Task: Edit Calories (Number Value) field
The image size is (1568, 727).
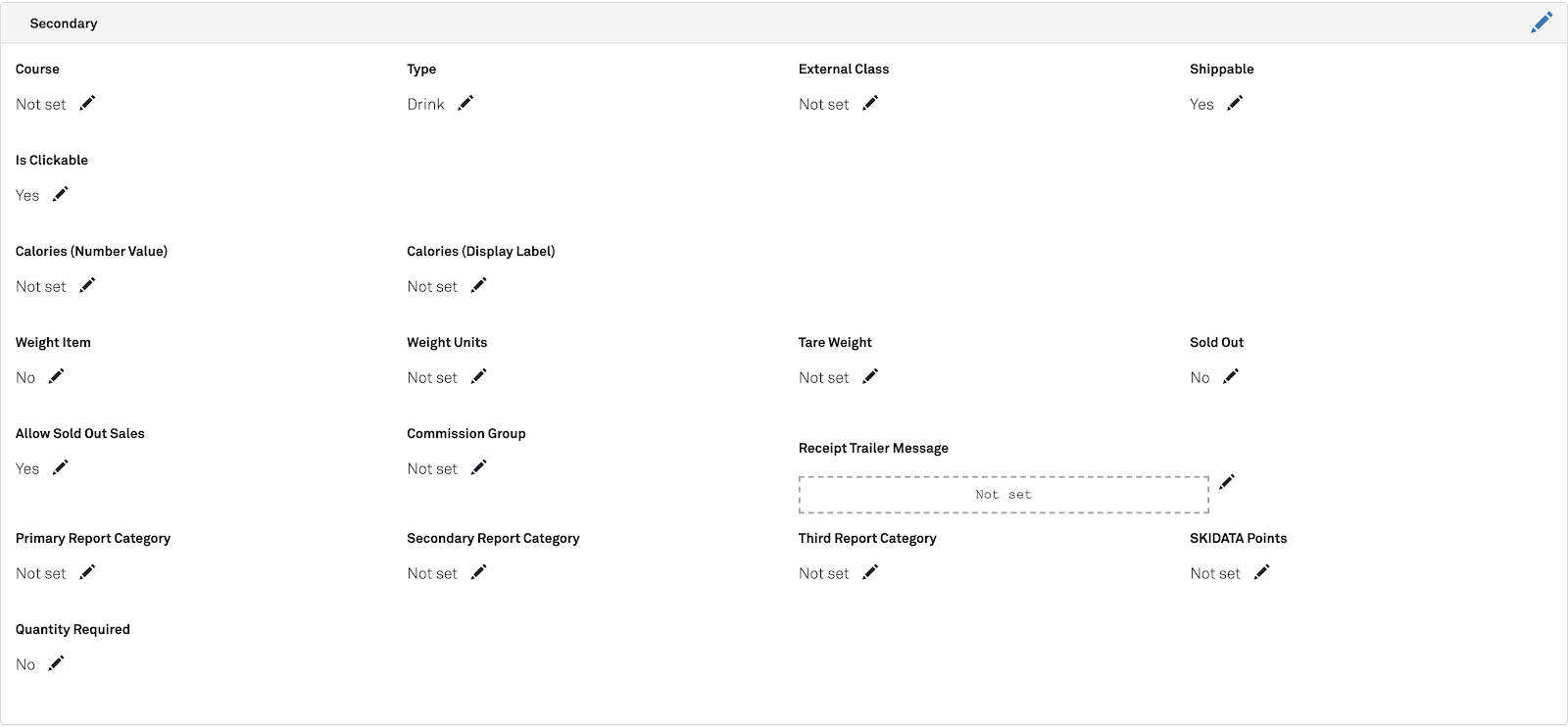Action: [x=87, y=285]
